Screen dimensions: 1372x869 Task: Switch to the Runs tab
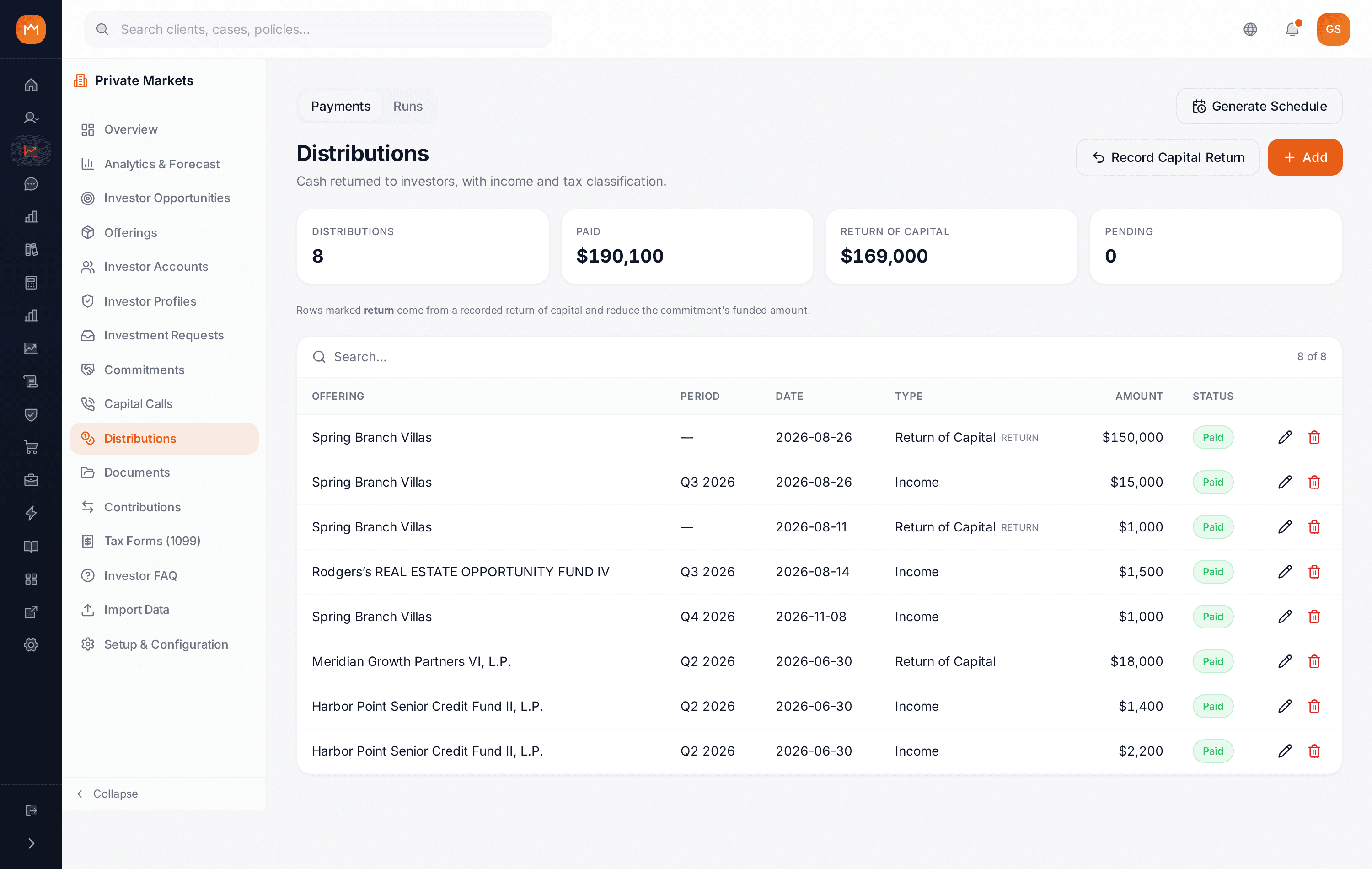[408, 106]
